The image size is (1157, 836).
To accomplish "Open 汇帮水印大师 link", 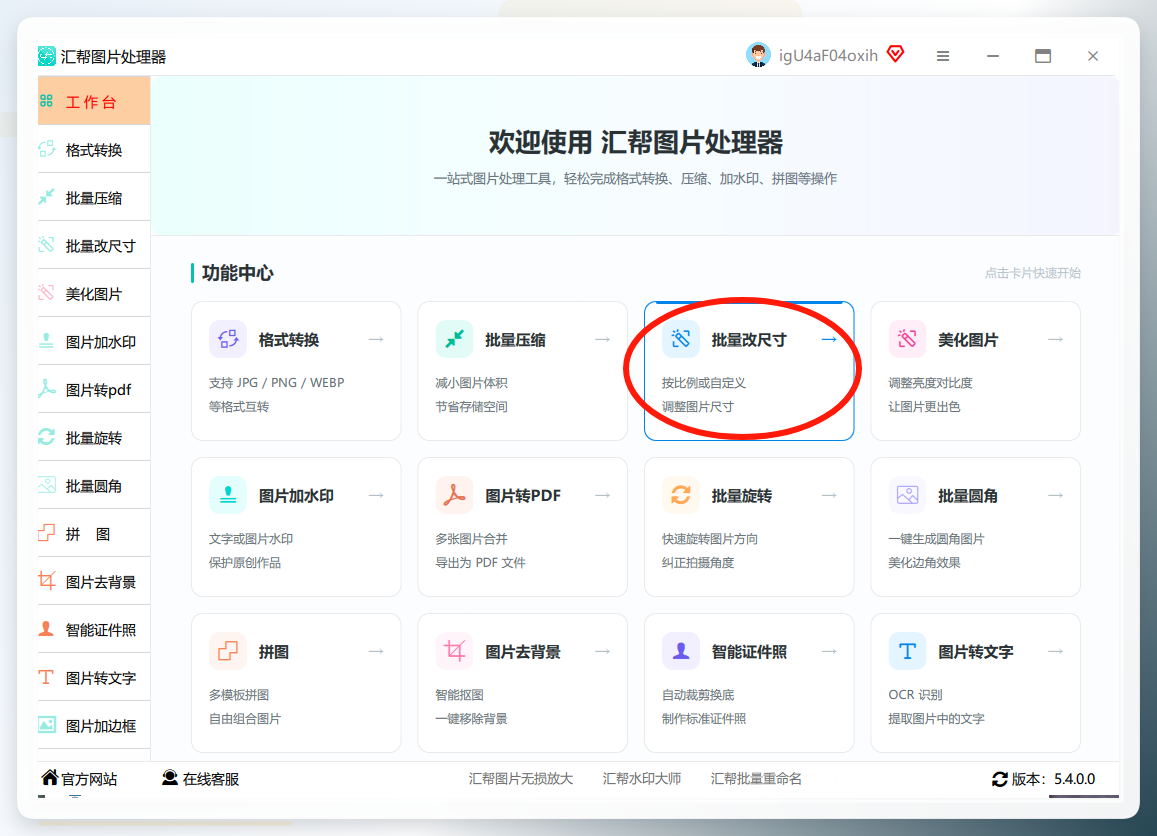I will [642, 778].
